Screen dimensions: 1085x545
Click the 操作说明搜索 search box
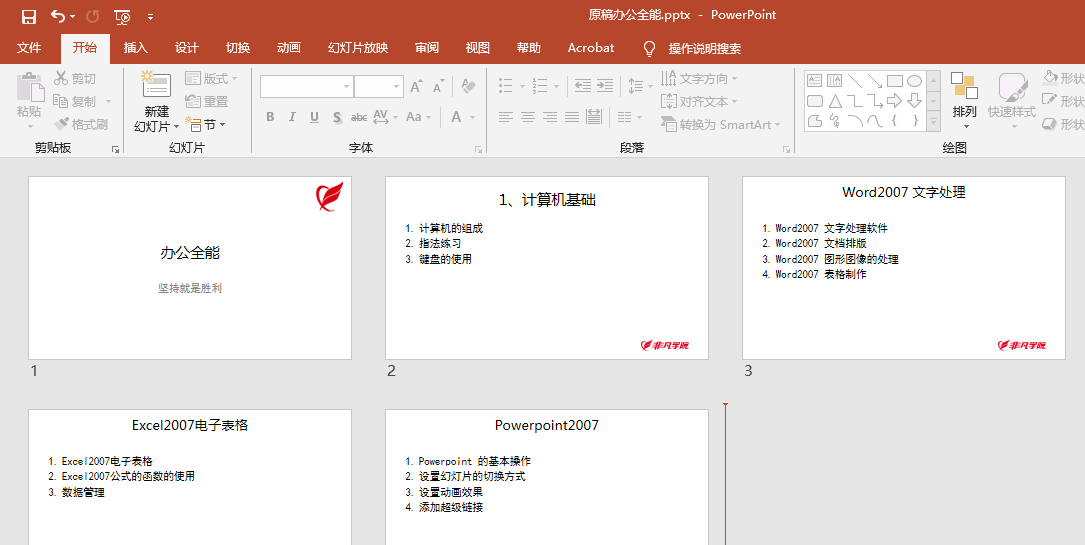(x=704, y=48)
